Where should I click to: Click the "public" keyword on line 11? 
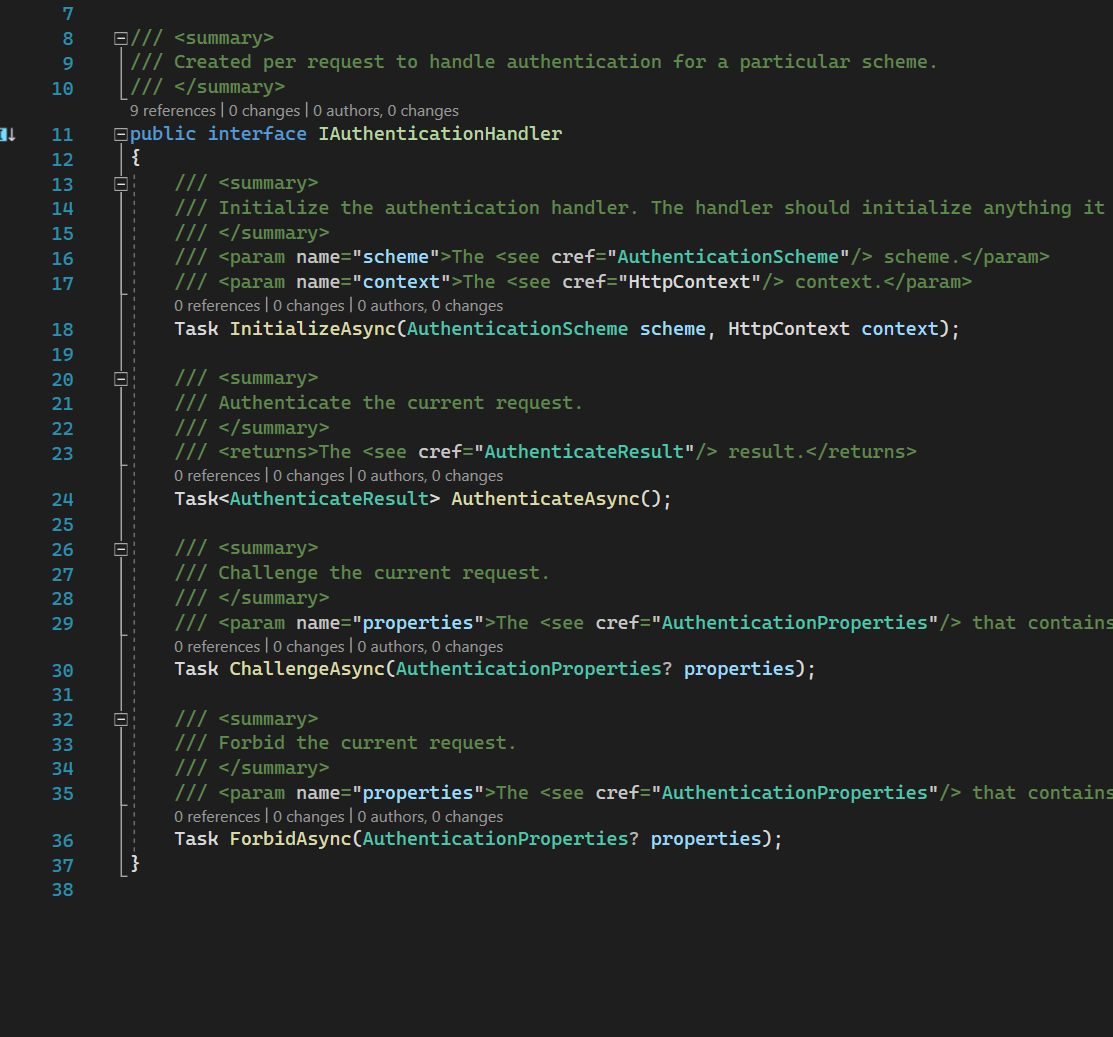[163, 134]
